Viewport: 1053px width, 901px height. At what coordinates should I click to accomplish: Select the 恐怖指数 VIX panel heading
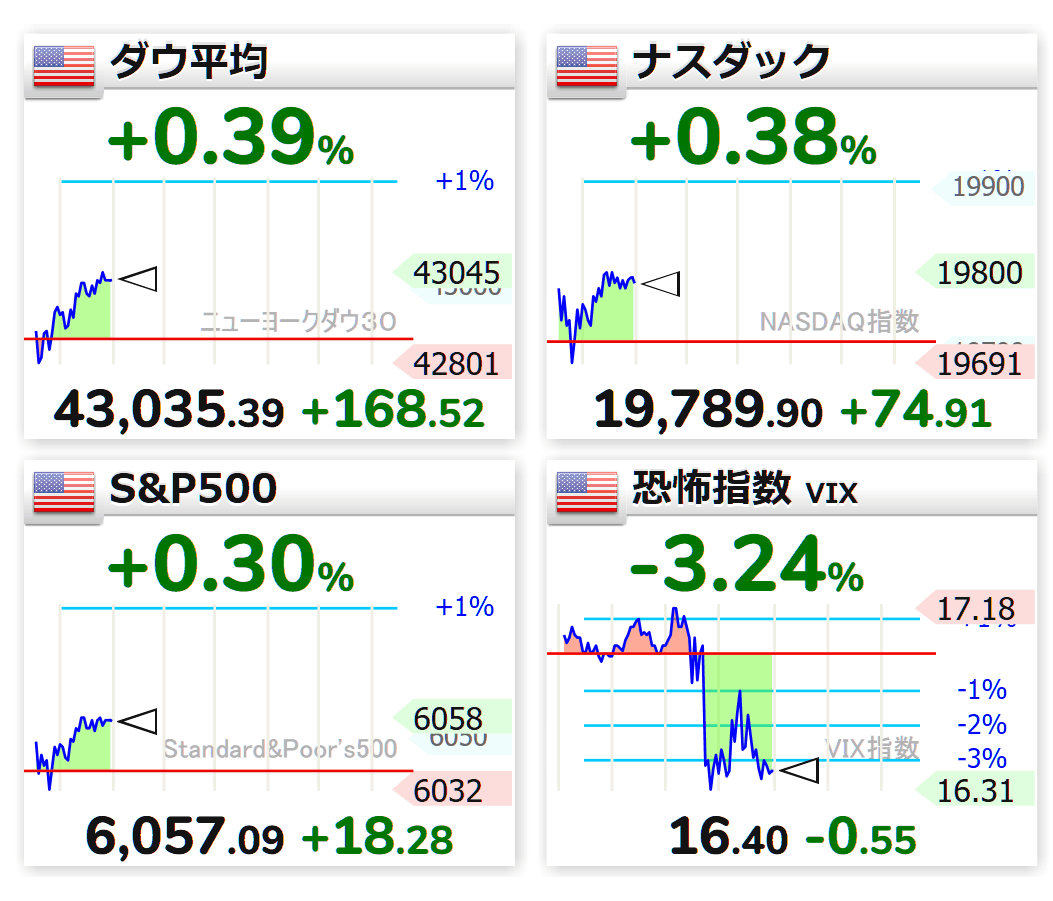(x=745, y=488)
